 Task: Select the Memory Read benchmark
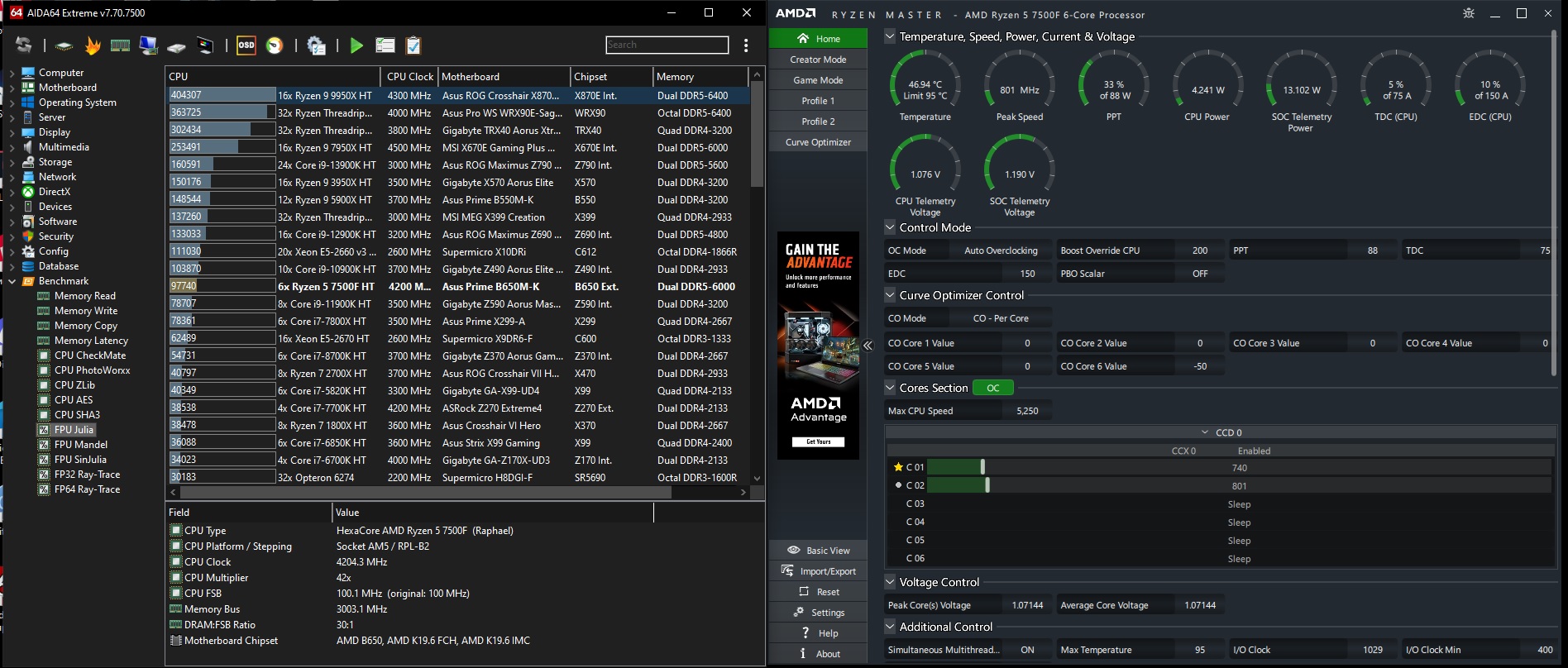coord(84,296)
